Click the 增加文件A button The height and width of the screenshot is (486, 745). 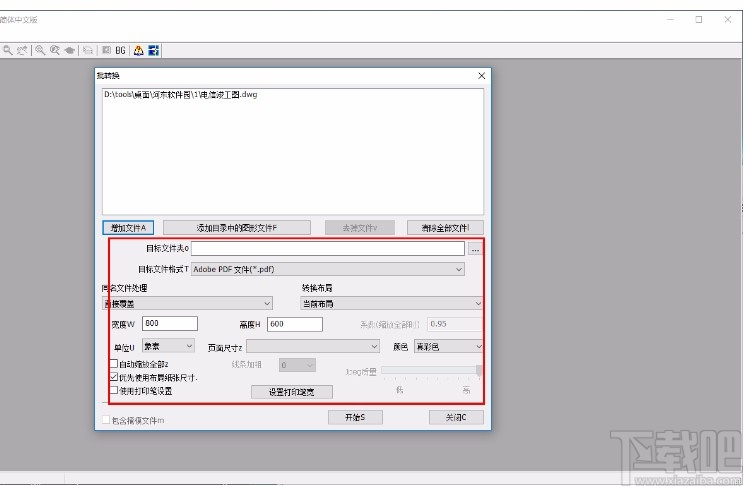pyautogui.click(x=128, y=228)
